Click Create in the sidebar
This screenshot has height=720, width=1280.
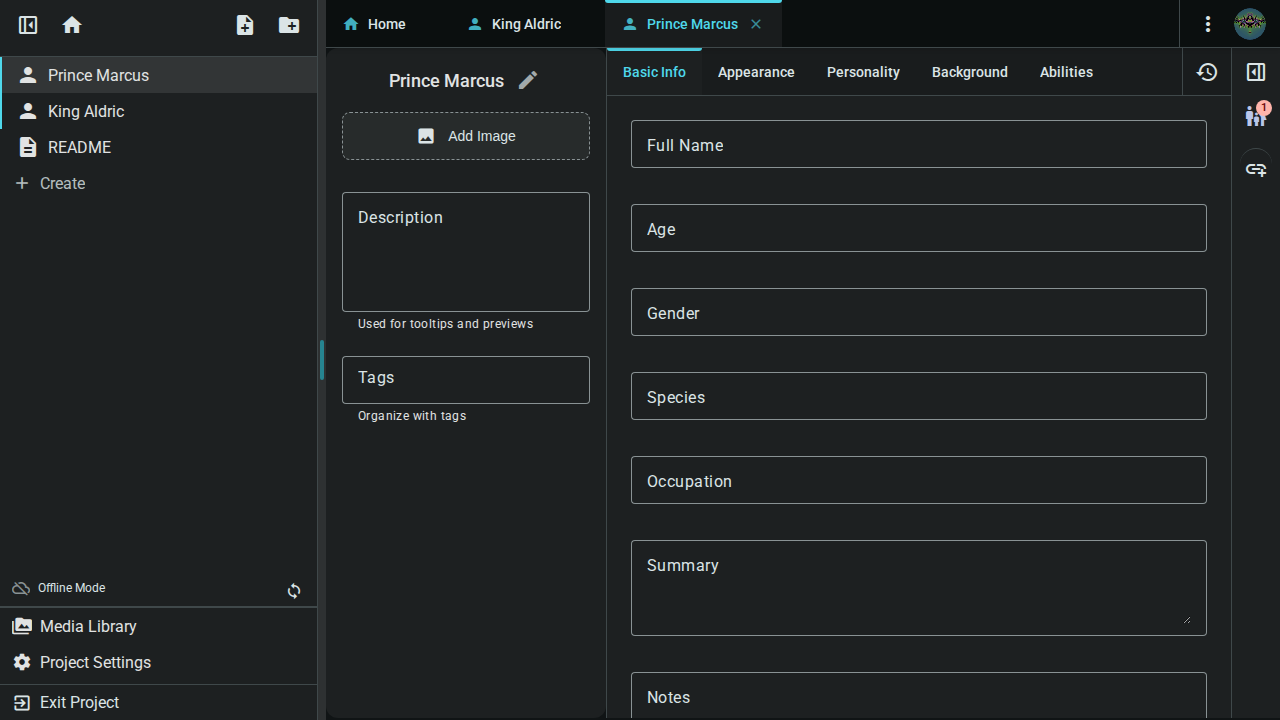click(x=62, y=183)
